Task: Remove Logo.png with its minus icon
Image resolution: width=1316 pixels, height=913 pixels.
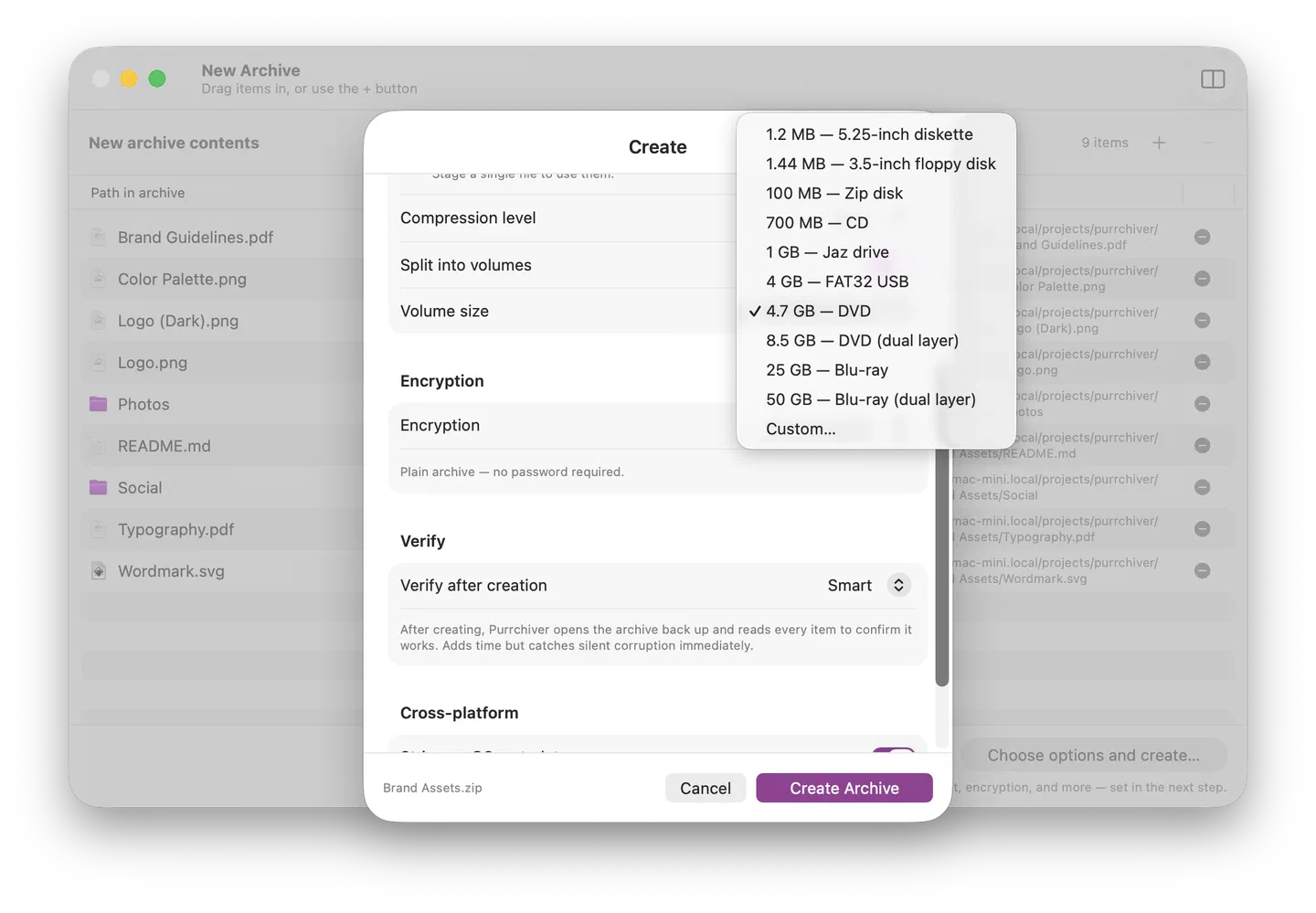Action: pos(1203,362)
